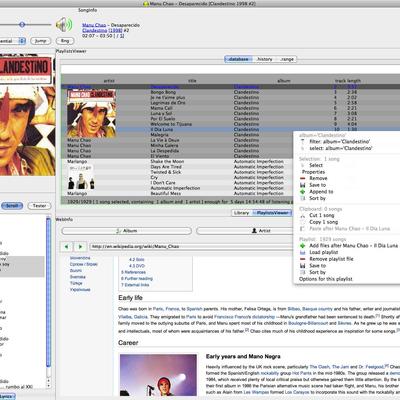
Task: Choose Select under the Selection section
Action: pyautogui.click(x=316, y=165)
